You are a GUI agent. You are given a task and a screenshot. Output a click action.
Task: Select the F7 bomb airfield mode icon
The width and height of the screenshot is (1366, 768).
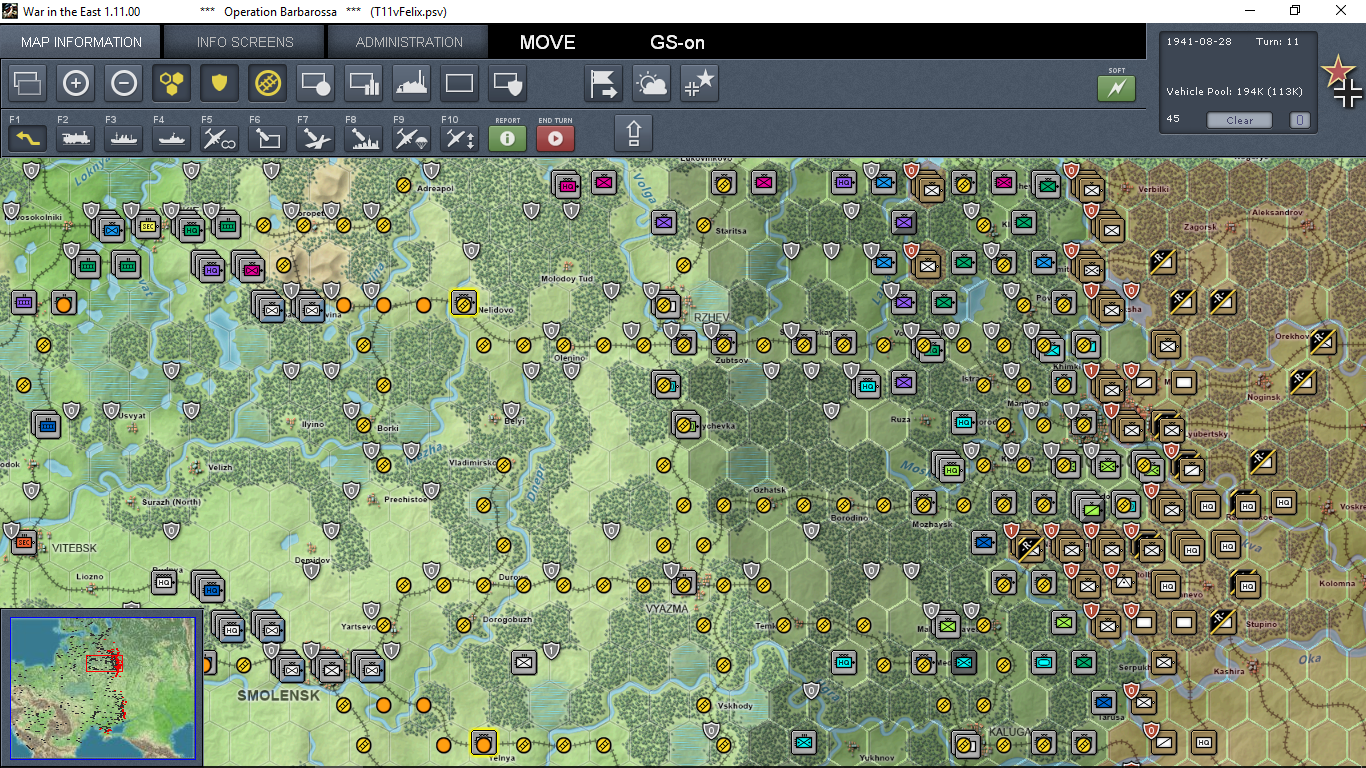click(316, 138)
